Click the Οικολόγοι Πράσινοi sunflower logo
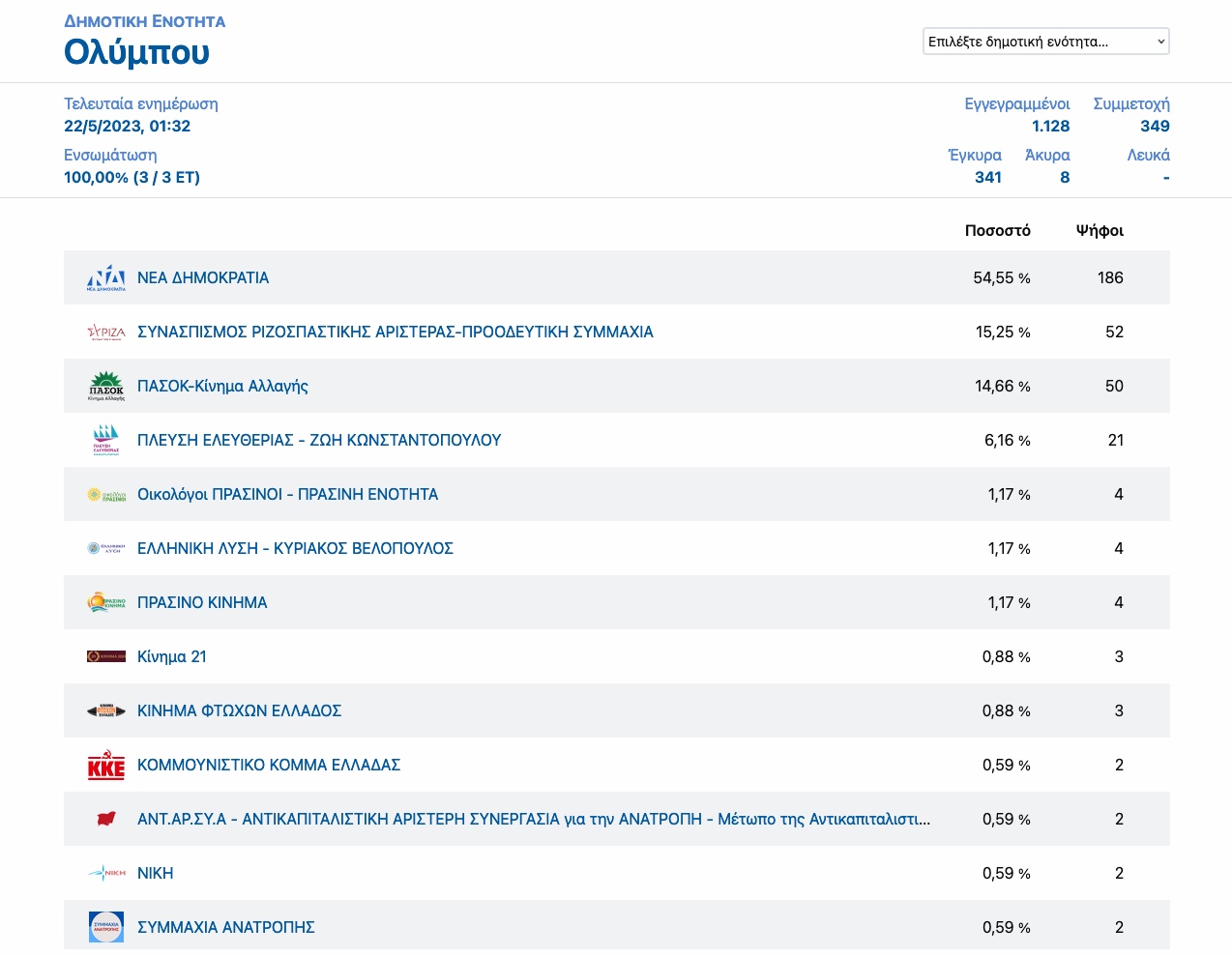Screen dimensions: 1232x956 click(x=106, y=494)
